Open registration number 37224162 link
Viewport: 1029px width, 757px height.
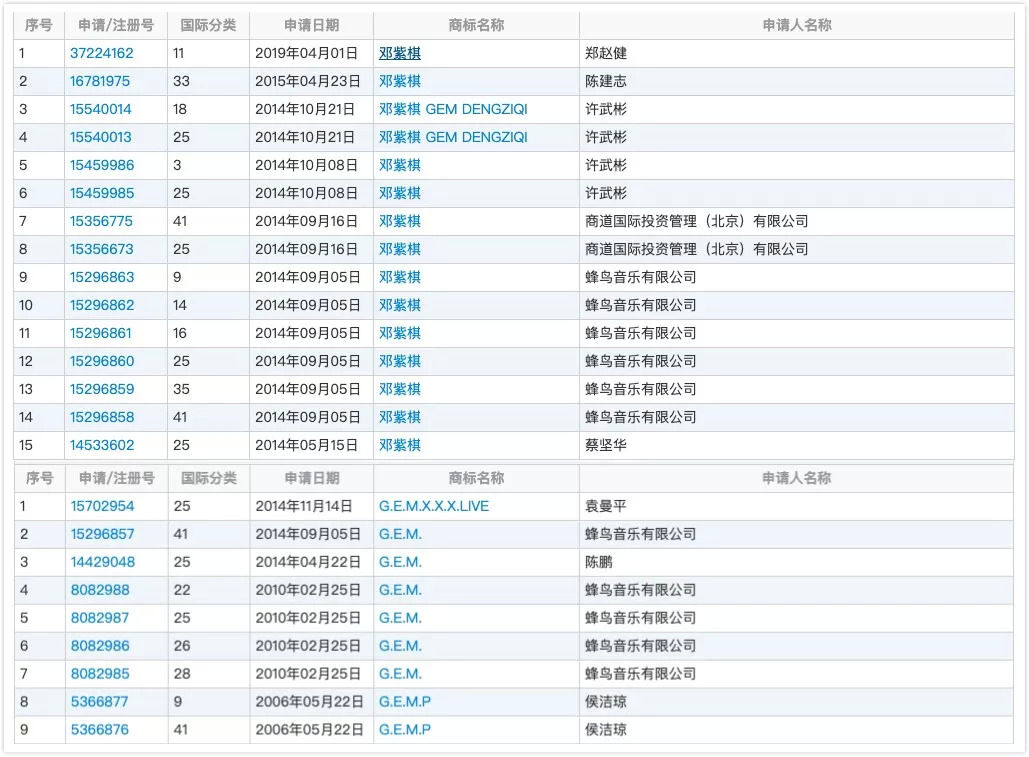tap(101, 53)
